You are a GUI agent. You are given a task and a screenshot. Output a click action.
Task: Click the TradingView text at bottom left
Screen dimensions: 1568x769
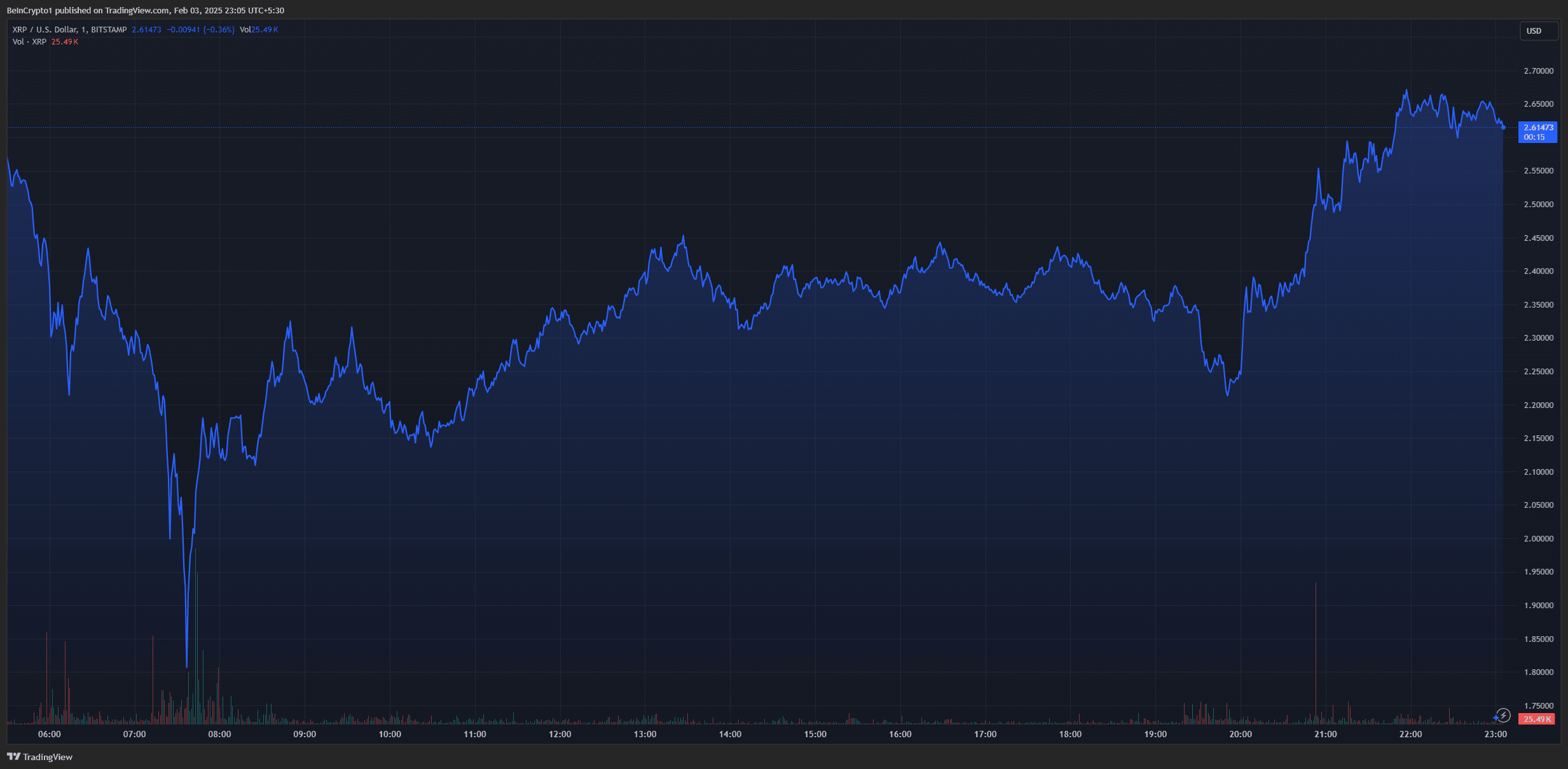[48, 757]
